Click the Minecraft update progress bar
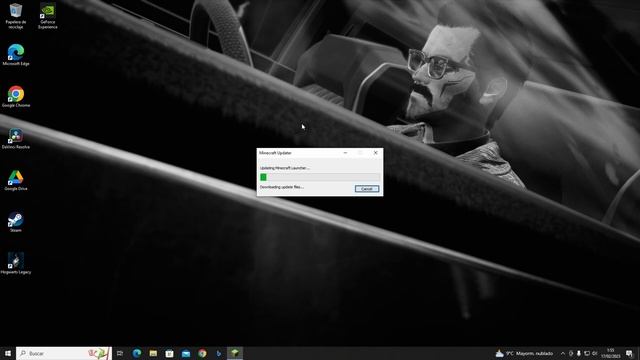Image resolution: width=640 pixels, height=360 pixels. tap(320, 177)
